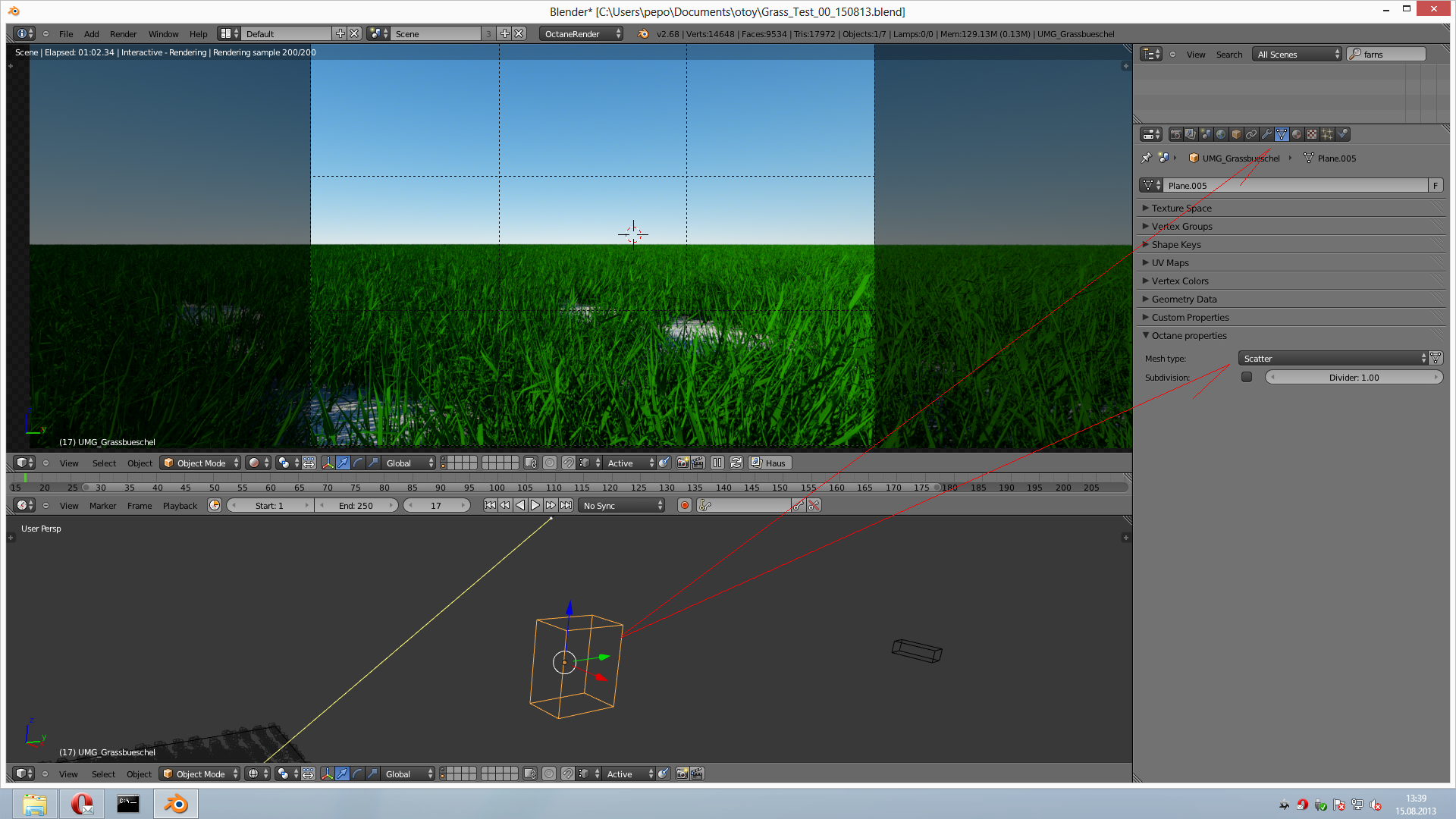Open the timeline Playback menu
1456x819 pixels.
180,505
